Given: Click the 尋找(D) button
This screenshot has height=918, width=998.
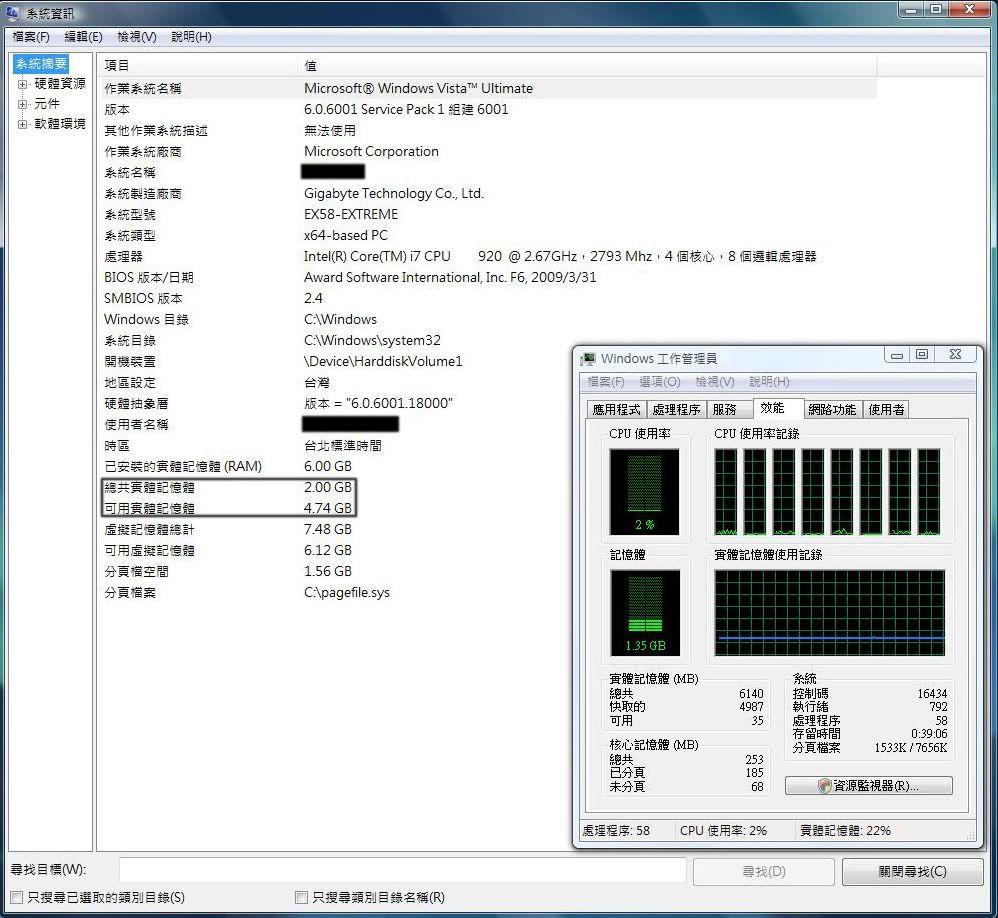Looking at the screenshot, I should coord(763,872).
